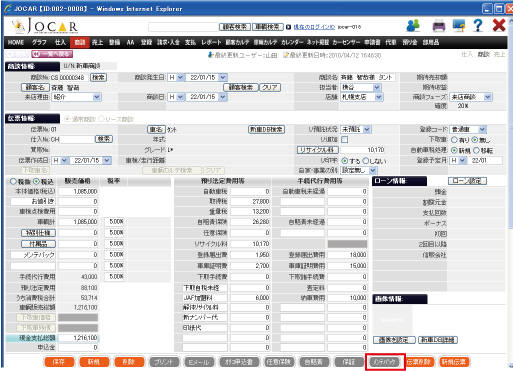This screenshot has width=513, height=371.
Task: Click the JOCAR logo
Action: click(45, 26)
